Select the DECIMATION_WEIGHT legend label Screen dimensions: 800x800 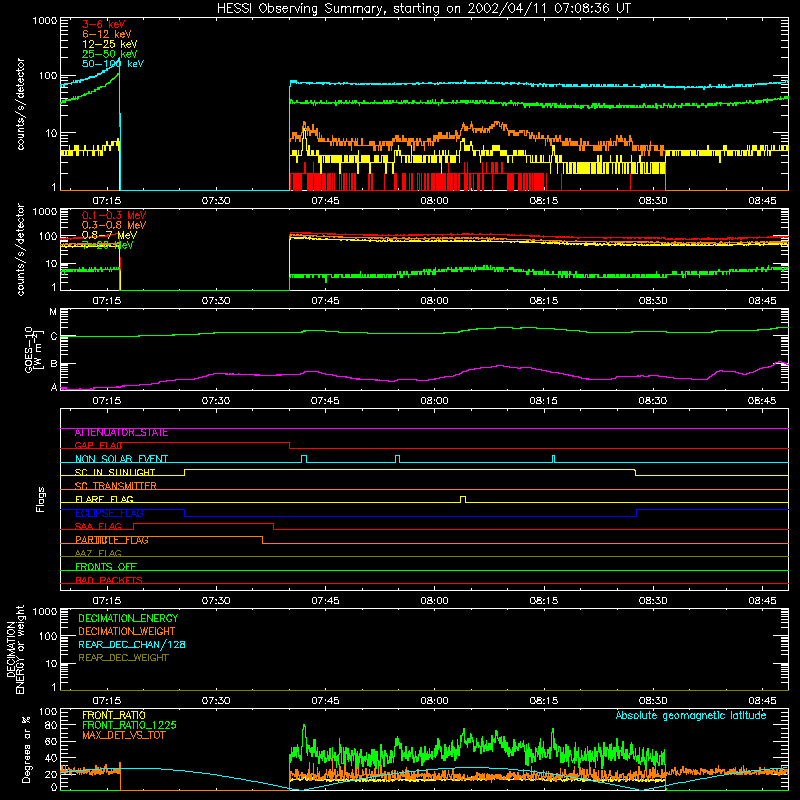coord(127,632)
